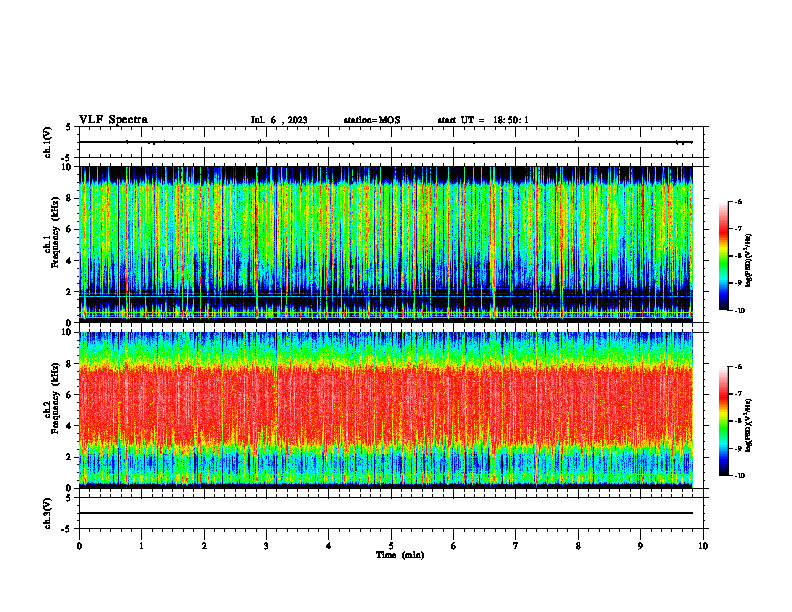Viewport: 792px width, 612px height.
Task: Click time axis end tick label "10"
Action: coord(703,546)
